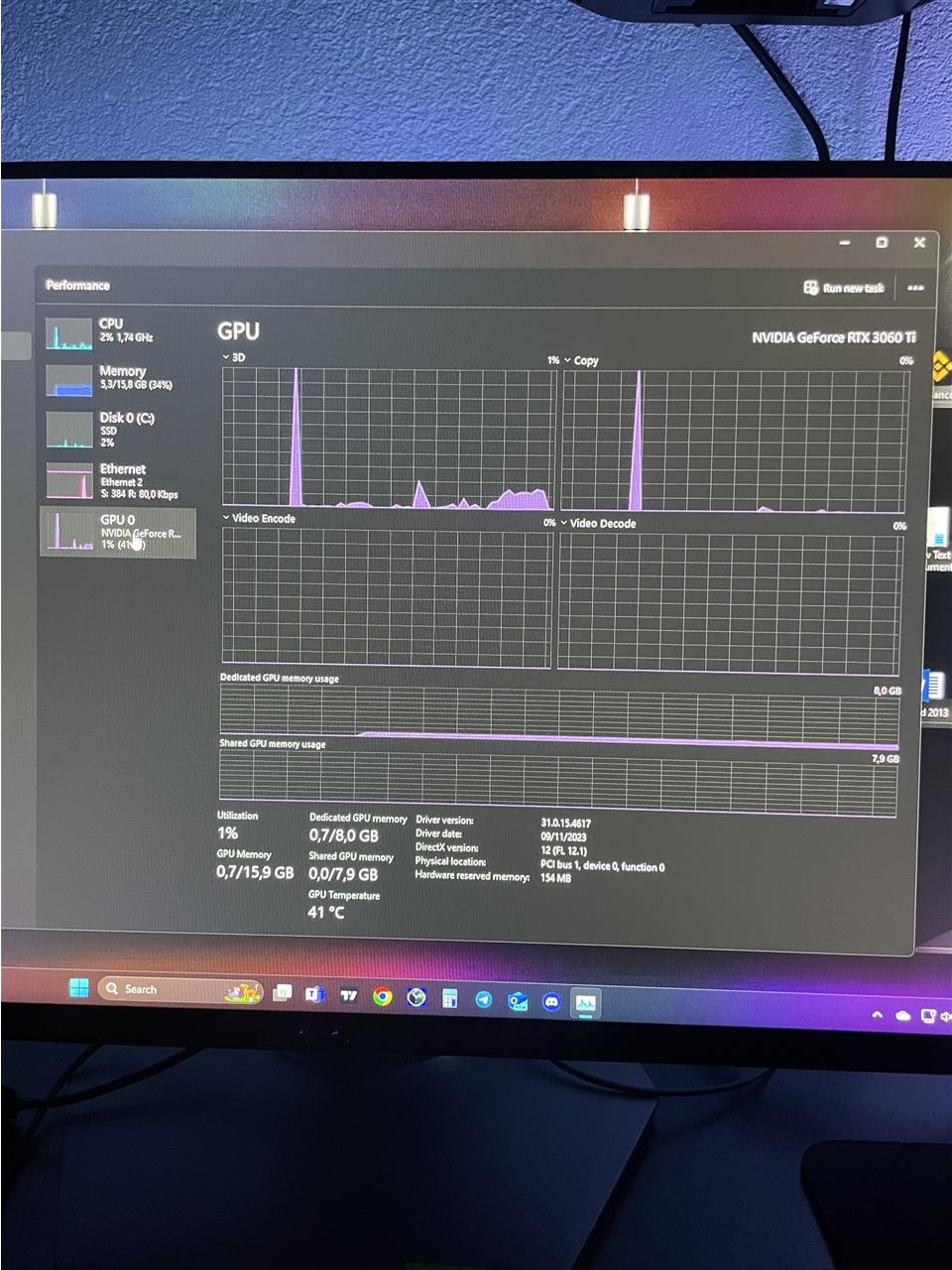Click the Shared GPU memory usage graph
Viewport: 952px width, 1270px height.
pyautogui.click(x=558, y=783)
